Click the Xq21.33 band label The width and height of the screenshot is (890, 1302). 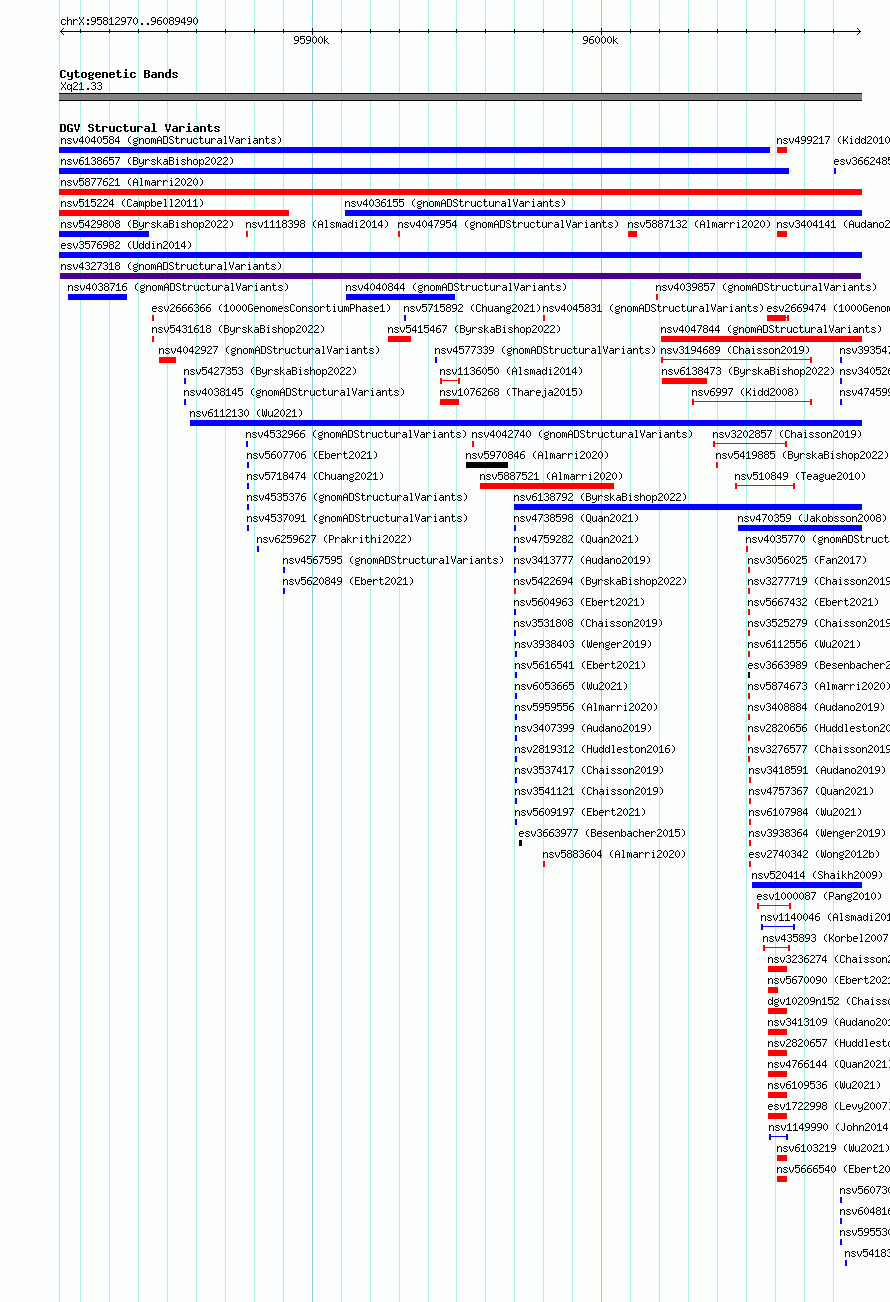coord(81,86)
